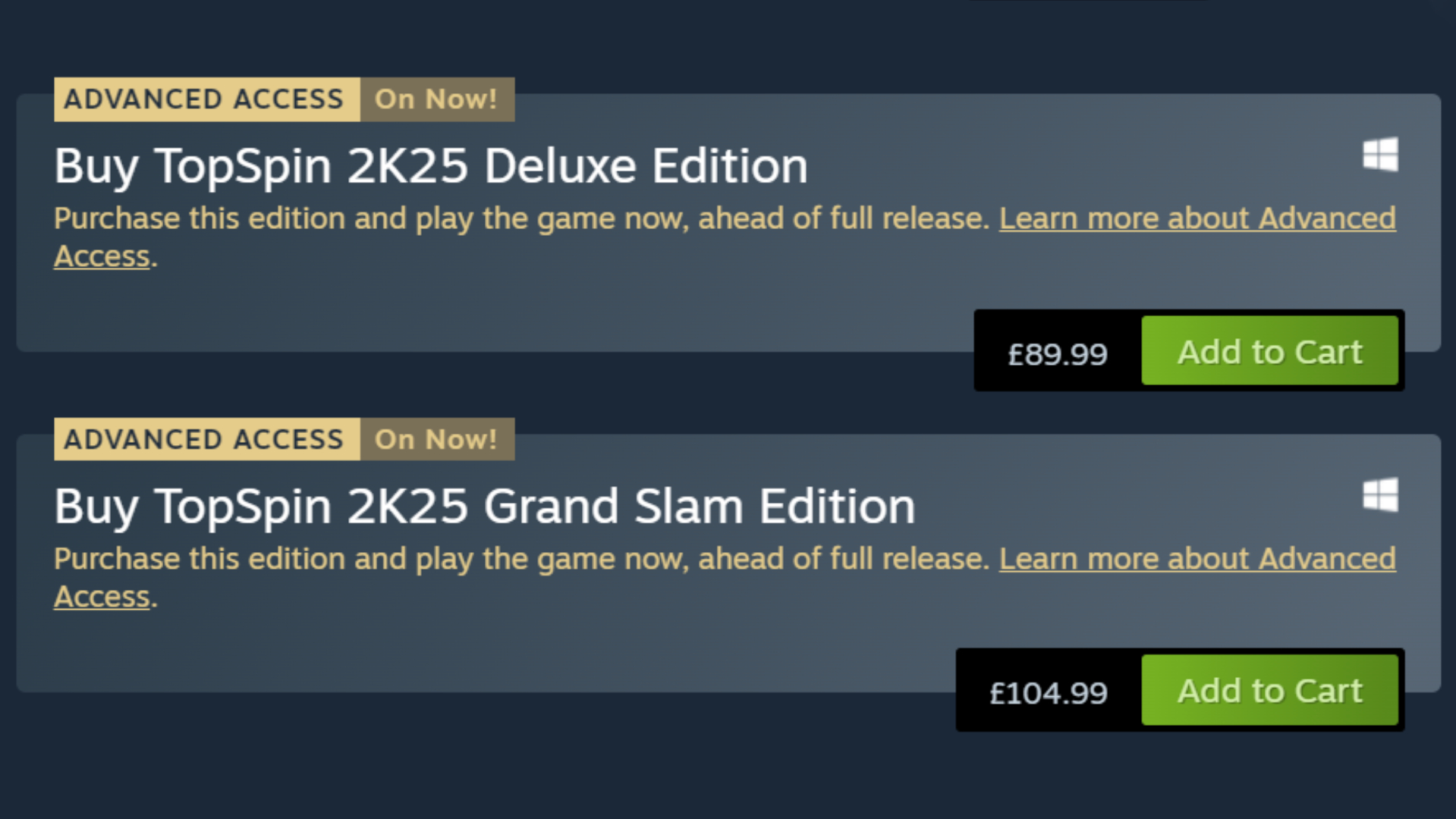Click the Windows platform icon for Deluxe Edition
Image resolution: width=1456 pixels, height=819 pixels.
(1380, 155)
